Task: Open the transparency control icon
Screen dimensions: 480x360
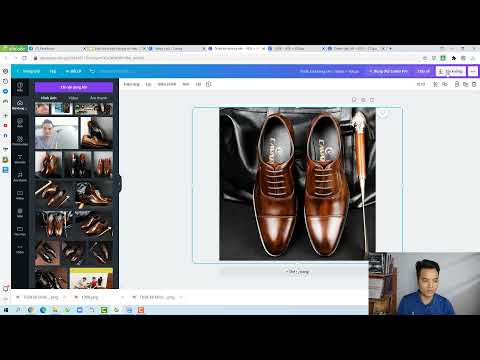Action: 435,84
